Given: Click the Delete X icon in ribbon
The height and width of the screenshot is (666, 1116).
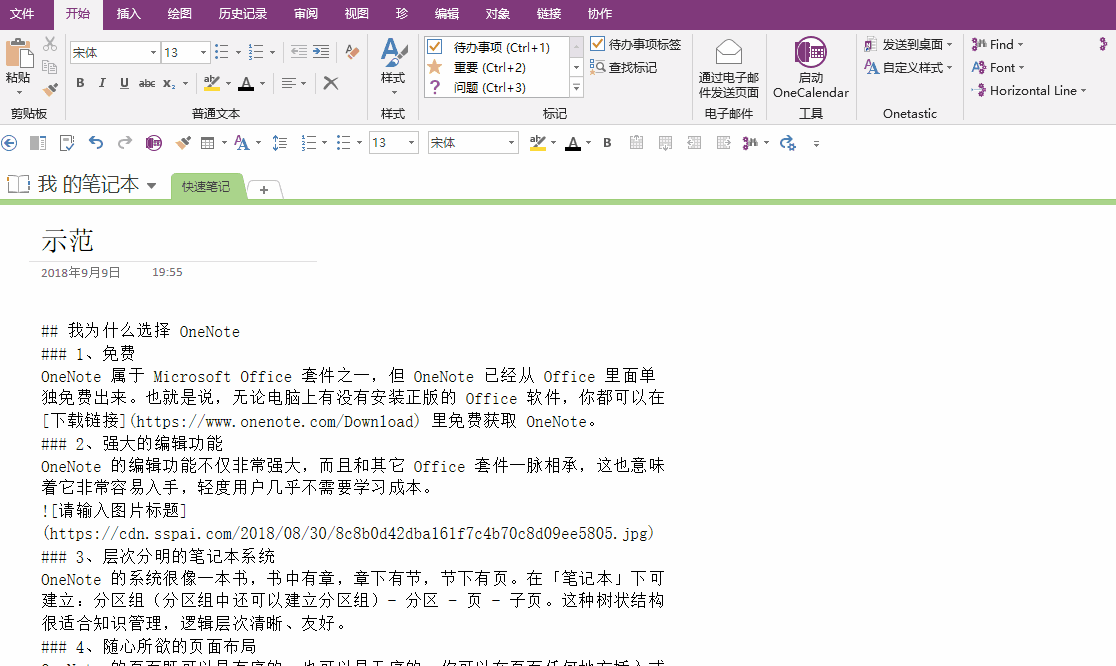Looking at the screenshot, I should (x=331, y=83).
